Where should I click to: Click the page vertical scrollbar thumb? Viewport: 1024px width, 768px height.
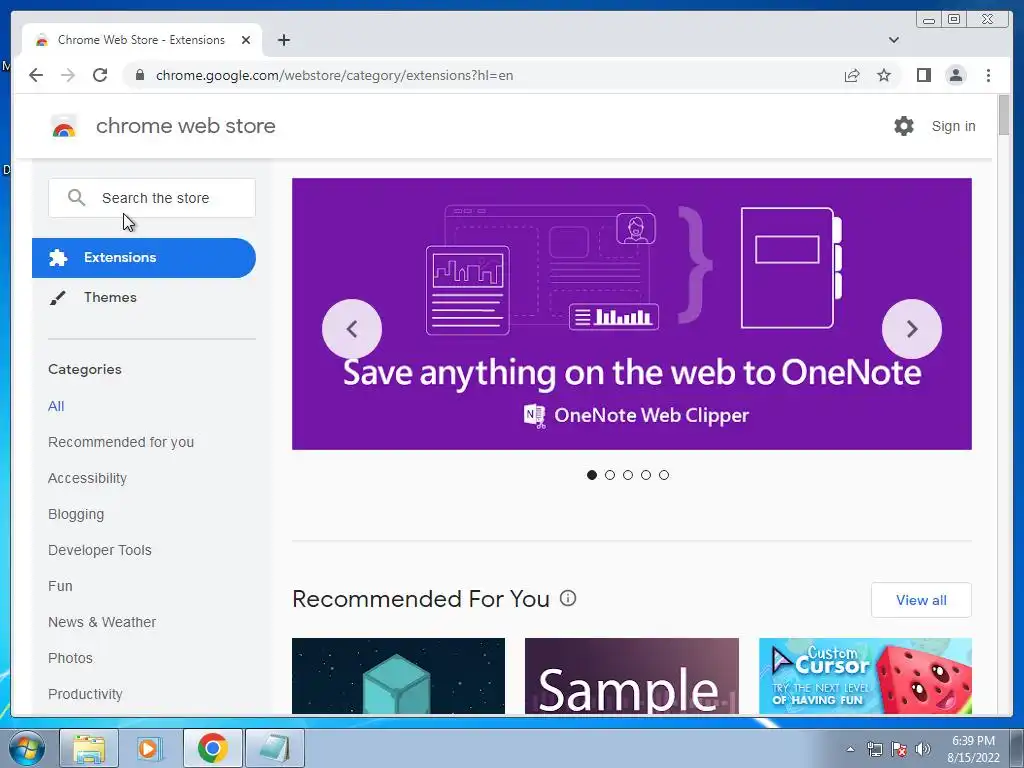click(x=1004, y=115)
